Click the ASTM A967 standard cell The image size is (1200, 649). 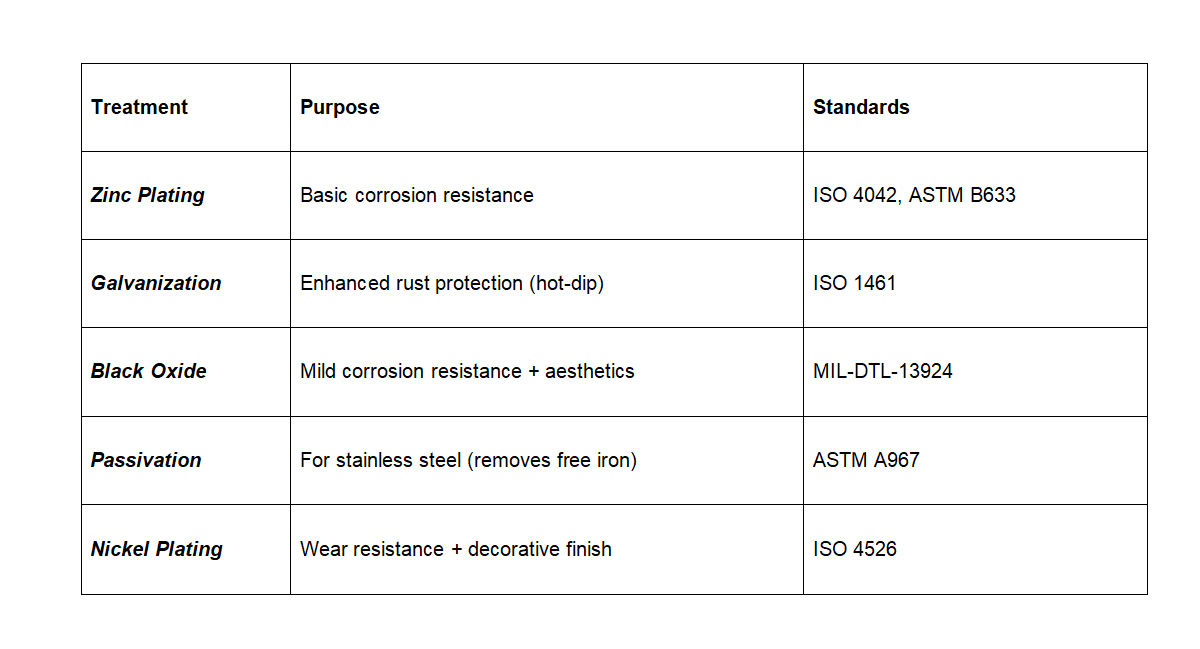point(975,460)
